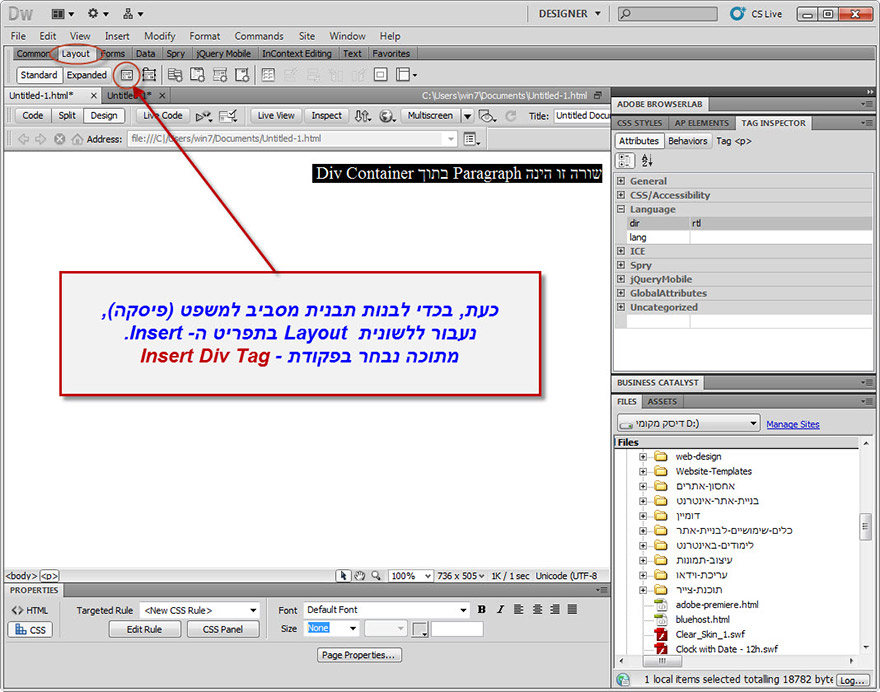The width and height of the screenshot is (880, 692).
Task: Switch to Split view
Action: (x=67, y=116)
